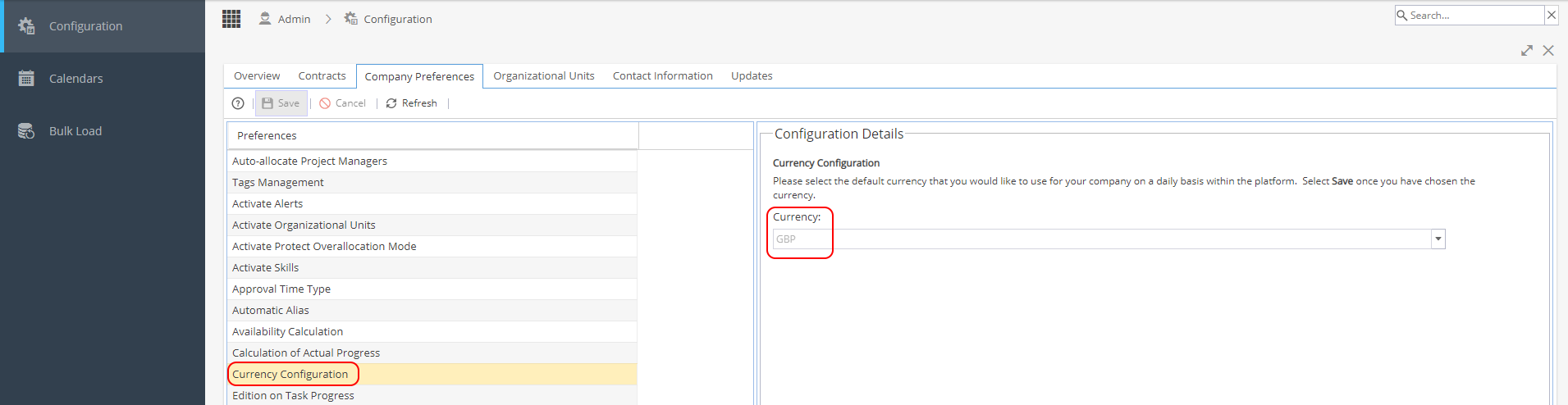Select Activate Protect Overallocation Mode preference

click(x=432, y=246)
